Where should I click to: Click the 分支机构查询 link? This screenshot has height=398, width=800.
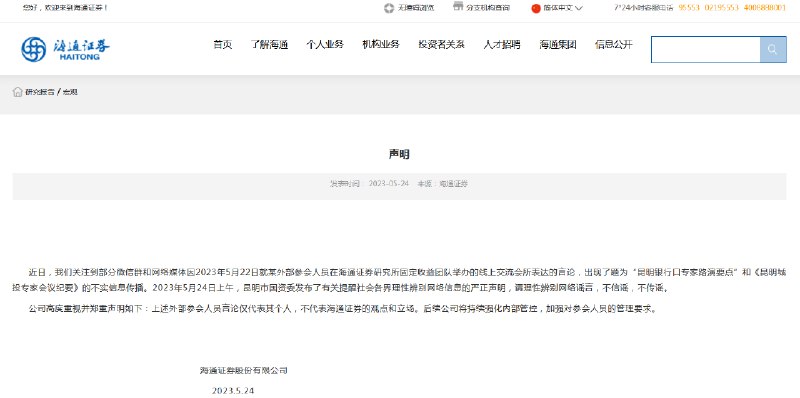point(488,8)
